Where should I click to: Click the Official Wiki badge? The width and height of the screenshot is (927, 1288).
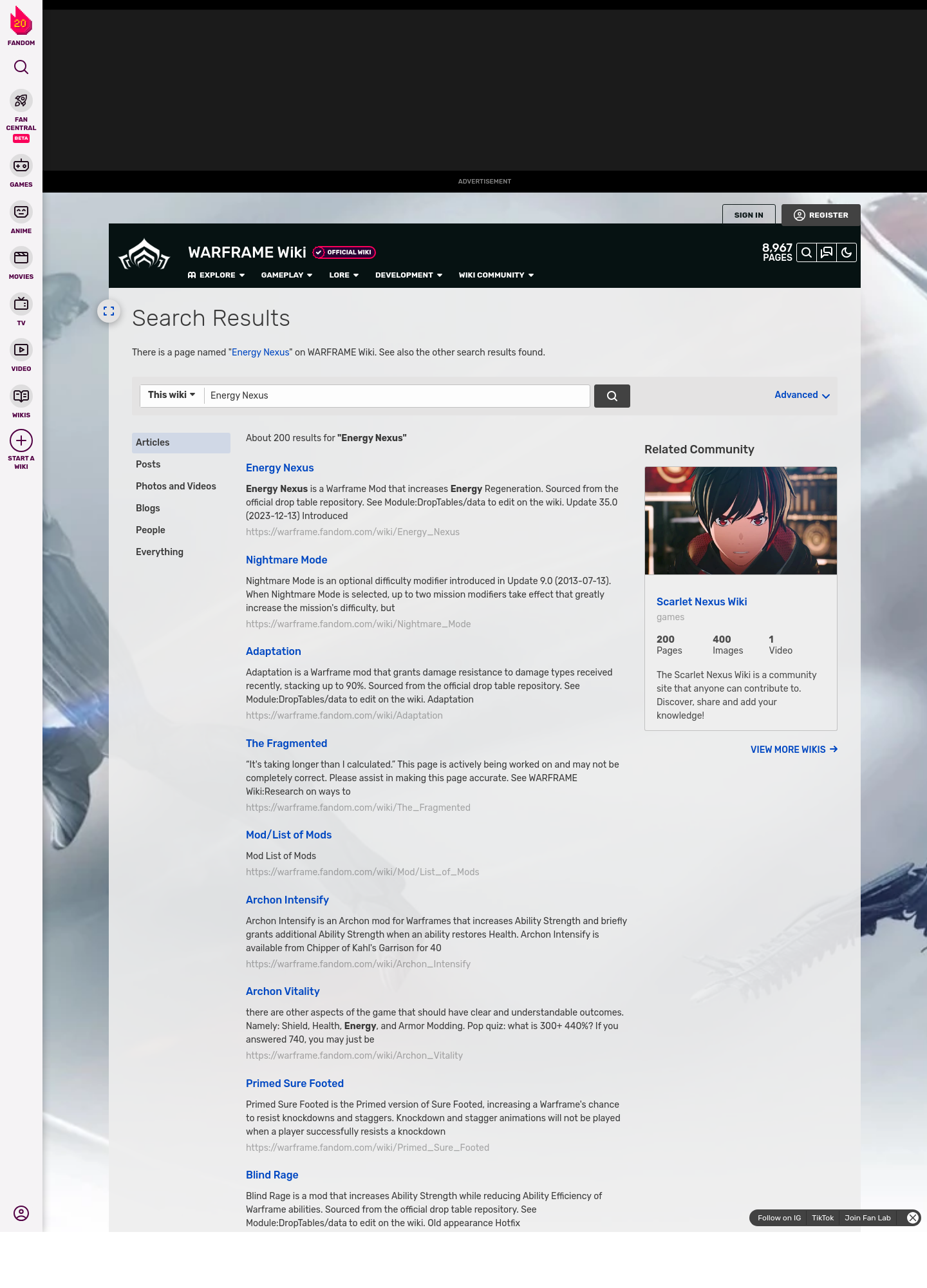click(344, 252)
